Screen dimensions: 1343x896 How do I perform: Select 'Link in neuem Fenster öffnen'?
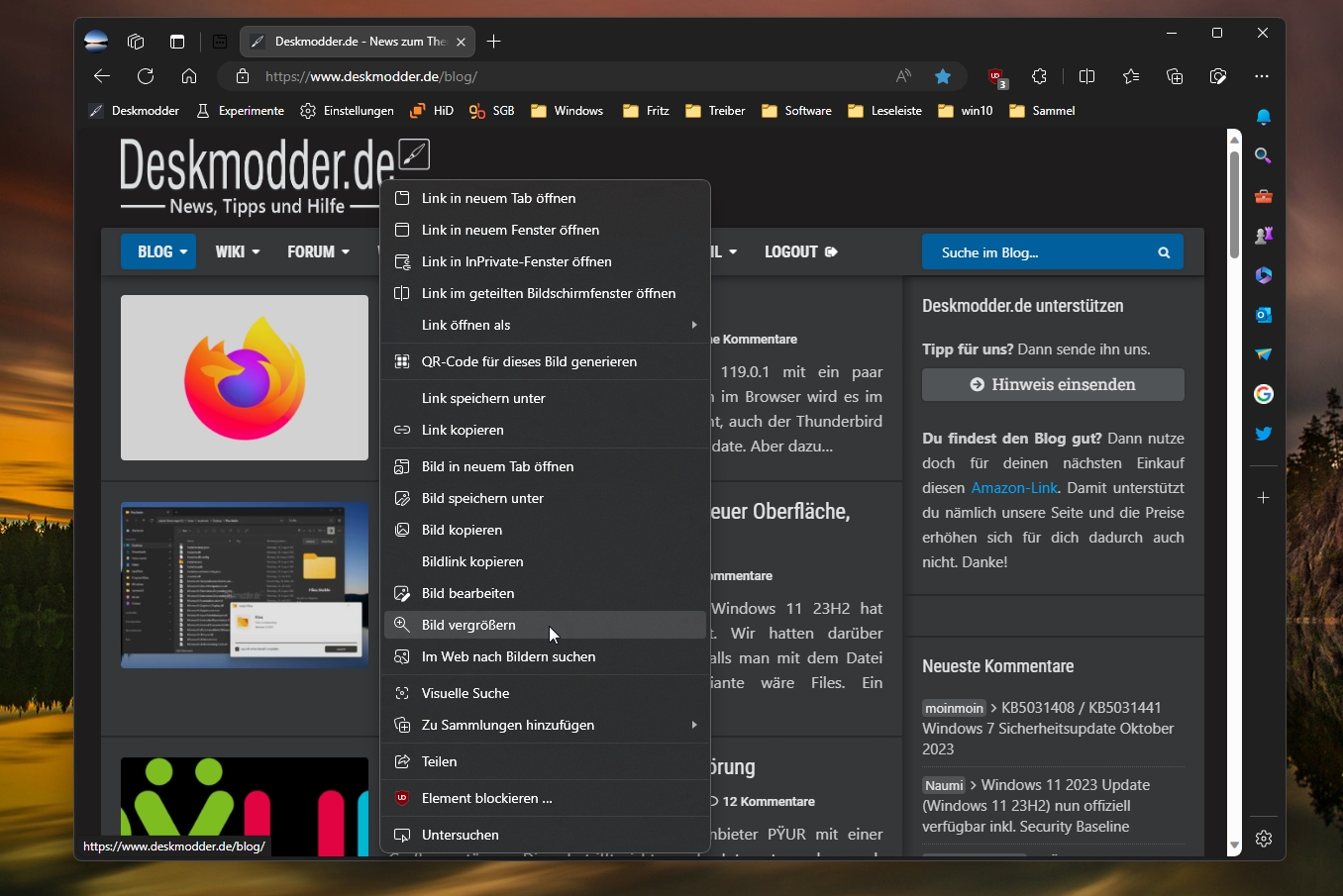(x=546, y=230)
